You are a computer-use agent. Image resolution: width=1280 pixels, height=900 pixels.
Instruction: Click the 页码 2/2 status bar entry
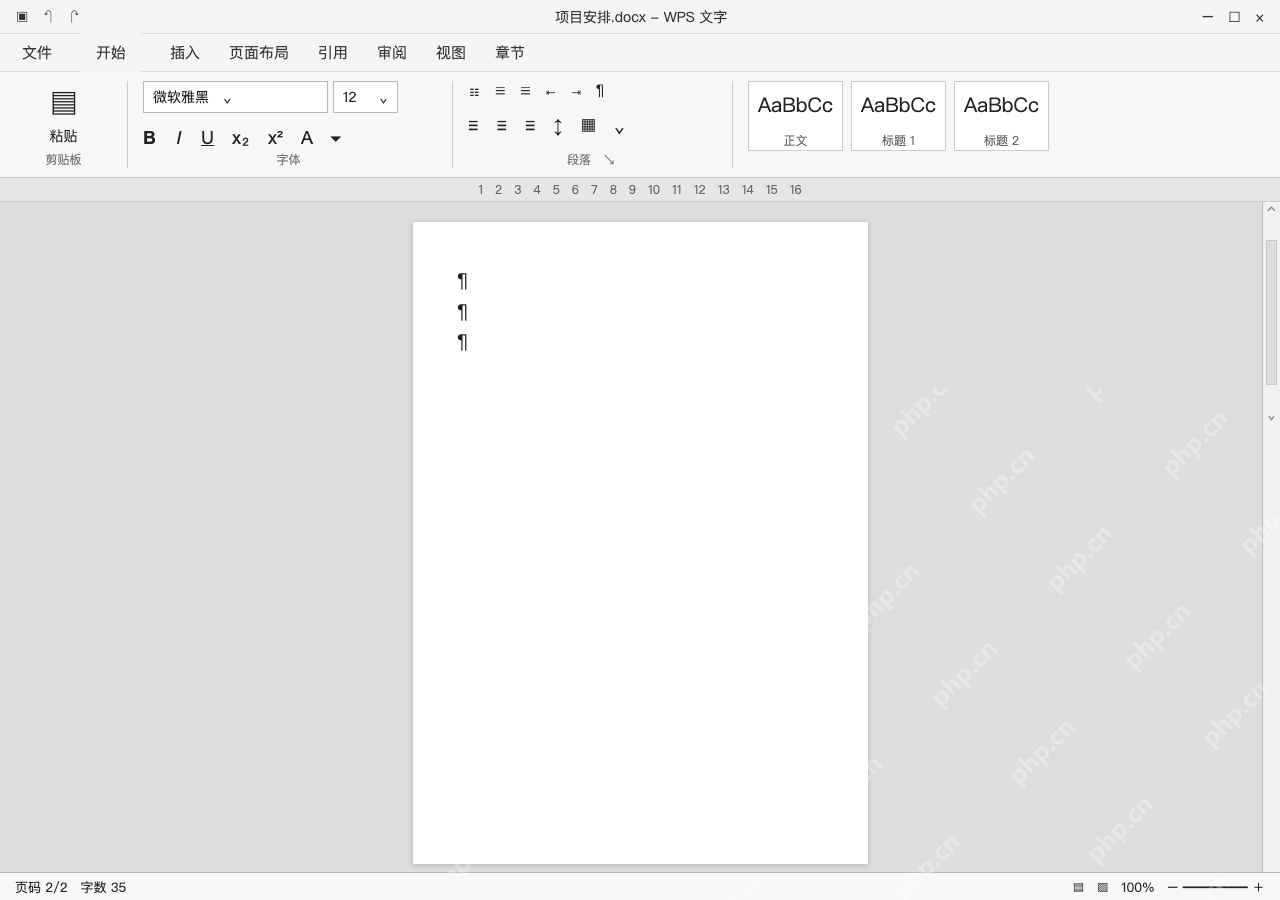point(41,887)
